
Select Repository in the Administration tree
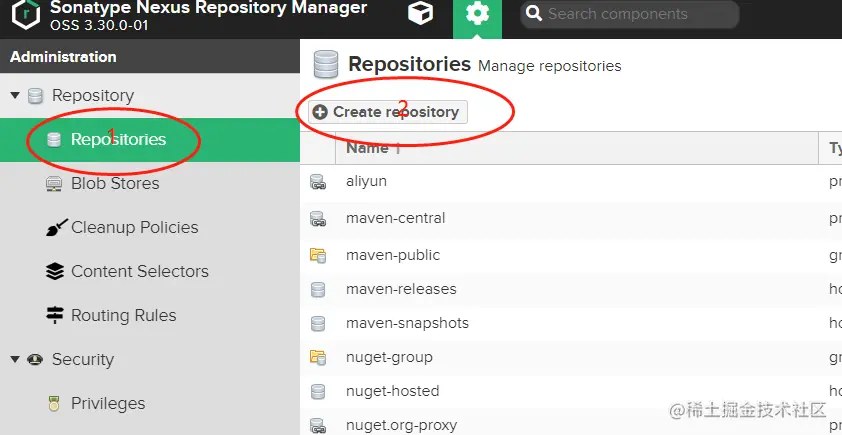click(x=93, y=96)
